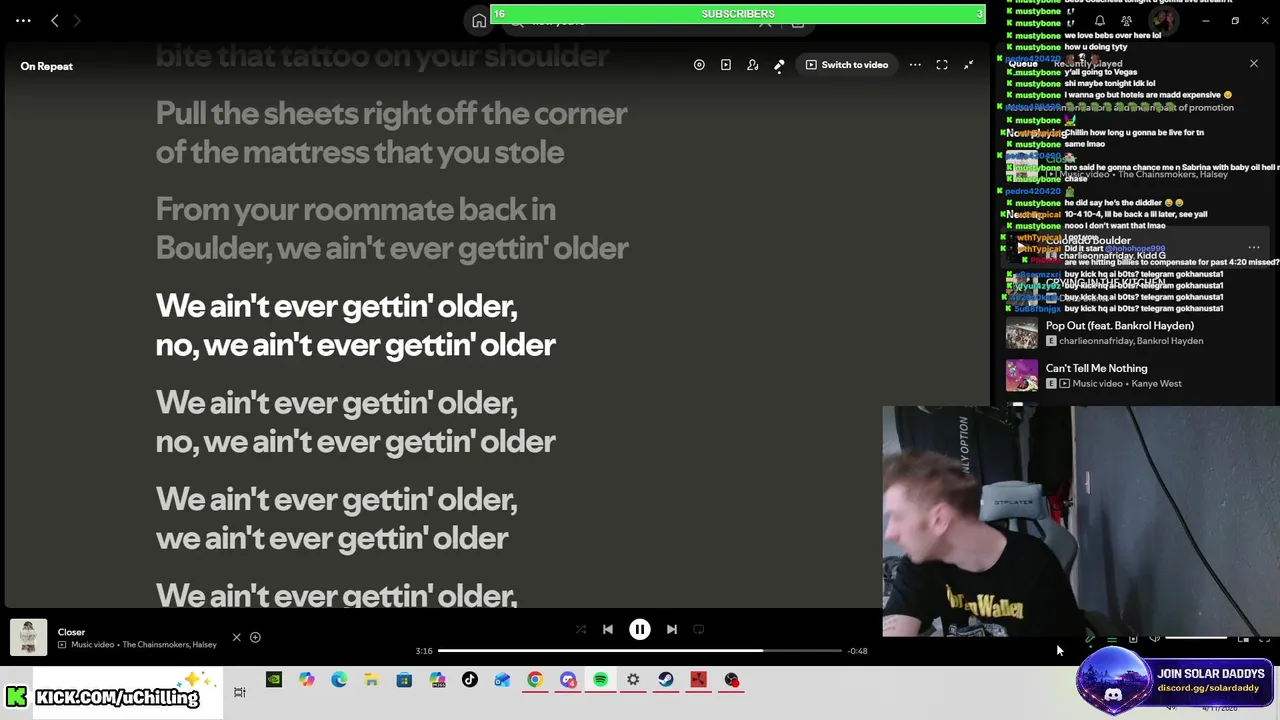Open OBS Studio from the taskbar
This screenshot has height=720, width=1280.
tap(732, 680)
